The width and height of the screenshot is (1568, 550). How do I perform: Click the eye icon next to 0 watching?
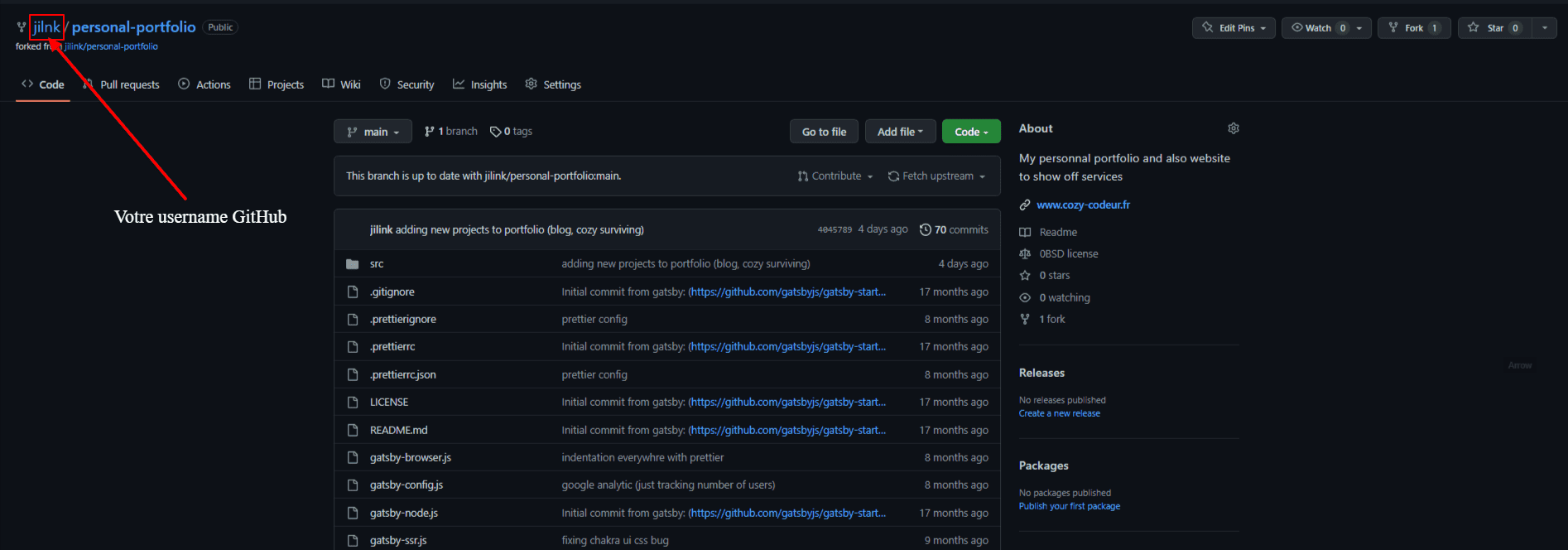(1025, 297)
